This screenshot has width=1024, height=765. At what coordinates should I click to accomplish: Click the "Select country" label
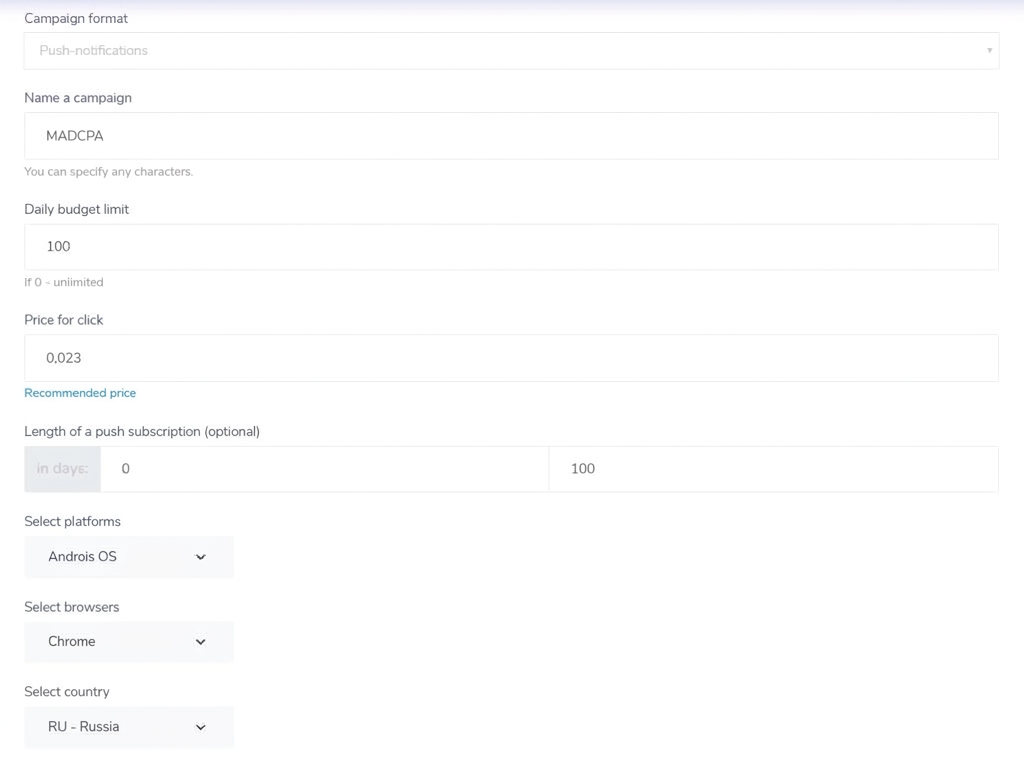67,692
